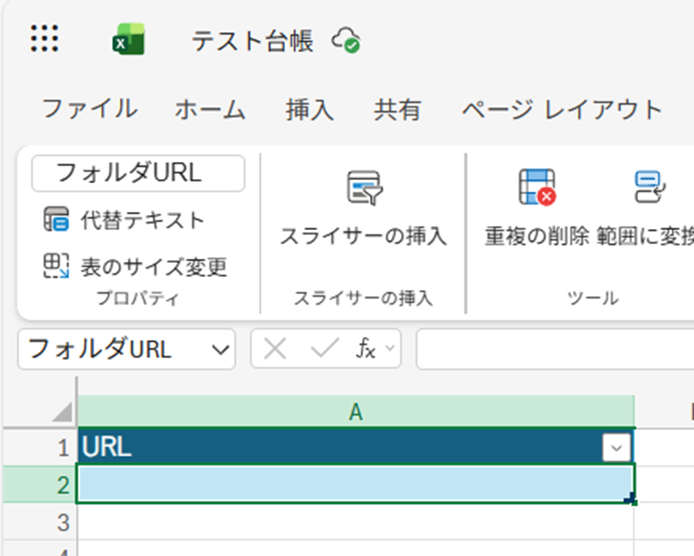Image resolution: width=694 pixels, height=556 pixels.
Task: Select column A header
Action: coord(355,412)
